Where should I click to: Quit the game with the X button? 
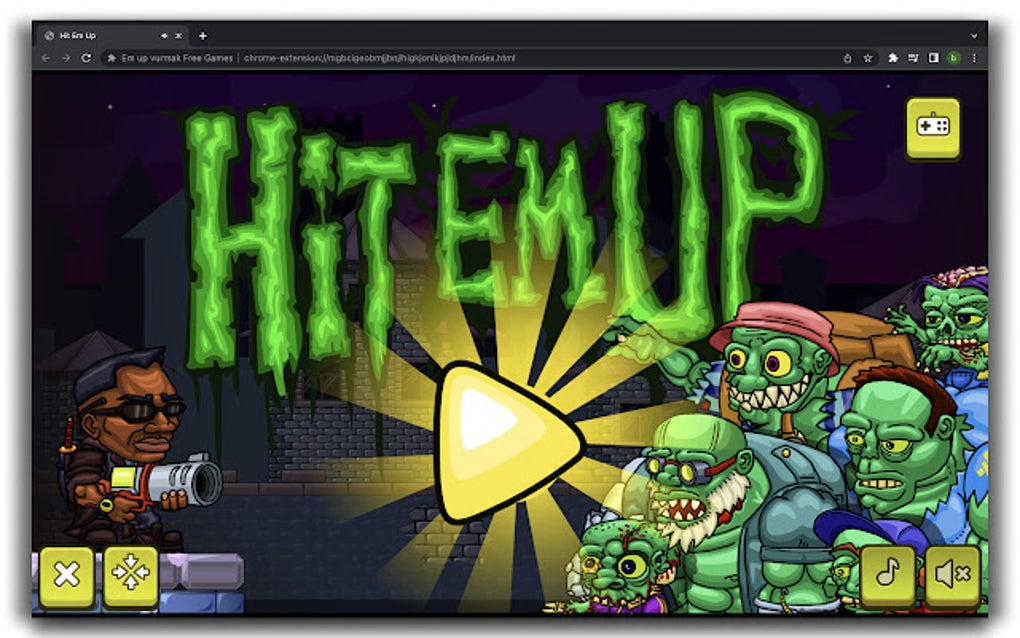pyautogui.click(x=66, y=575)
